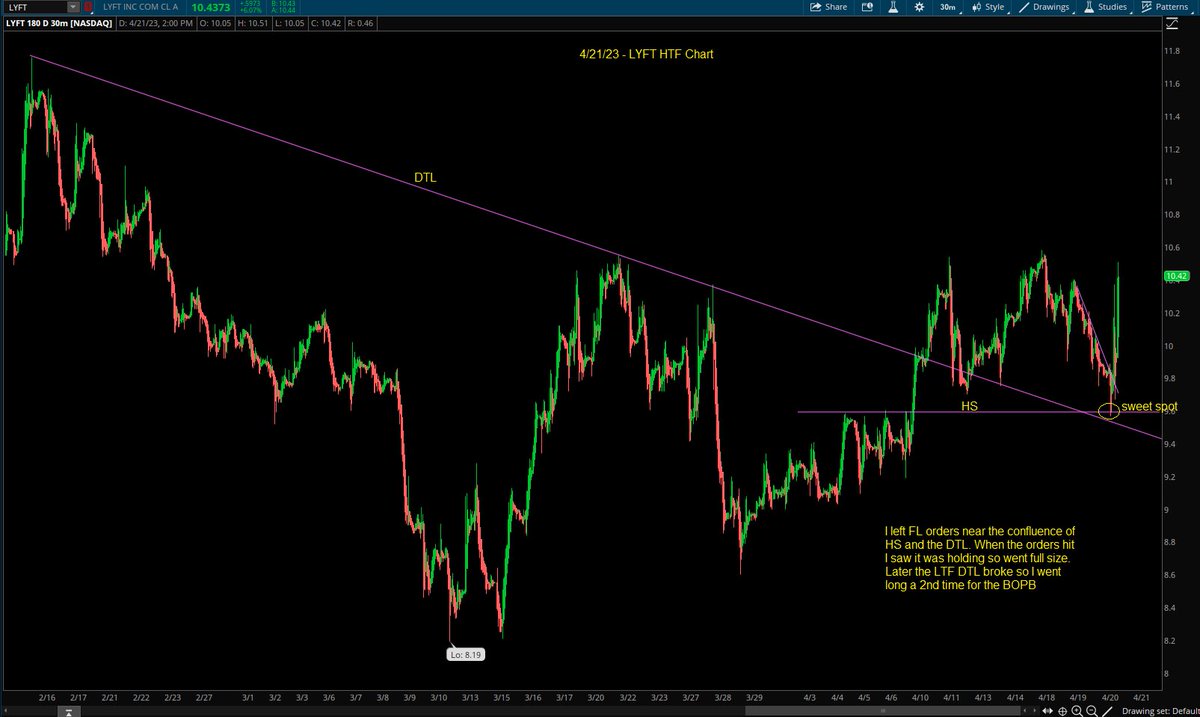This screenshot has width=1200, height=717.
Task: Click the 9.2 price level on axis
Action: pyautogui.click(x=1172, y=477)
